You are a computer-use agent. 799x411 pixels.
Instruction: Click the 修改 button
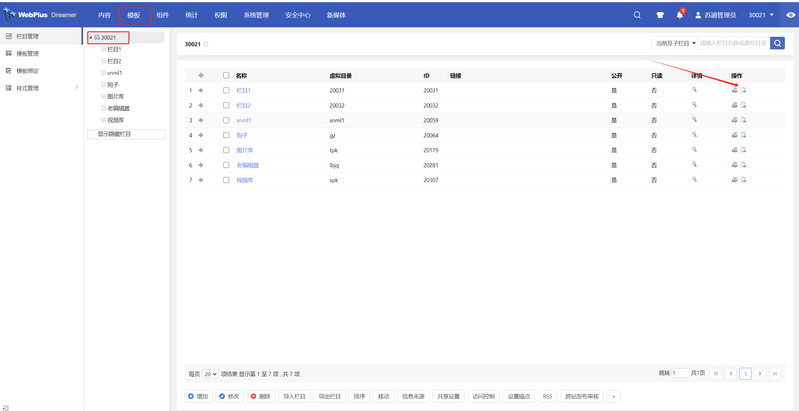tap(229, 396)
